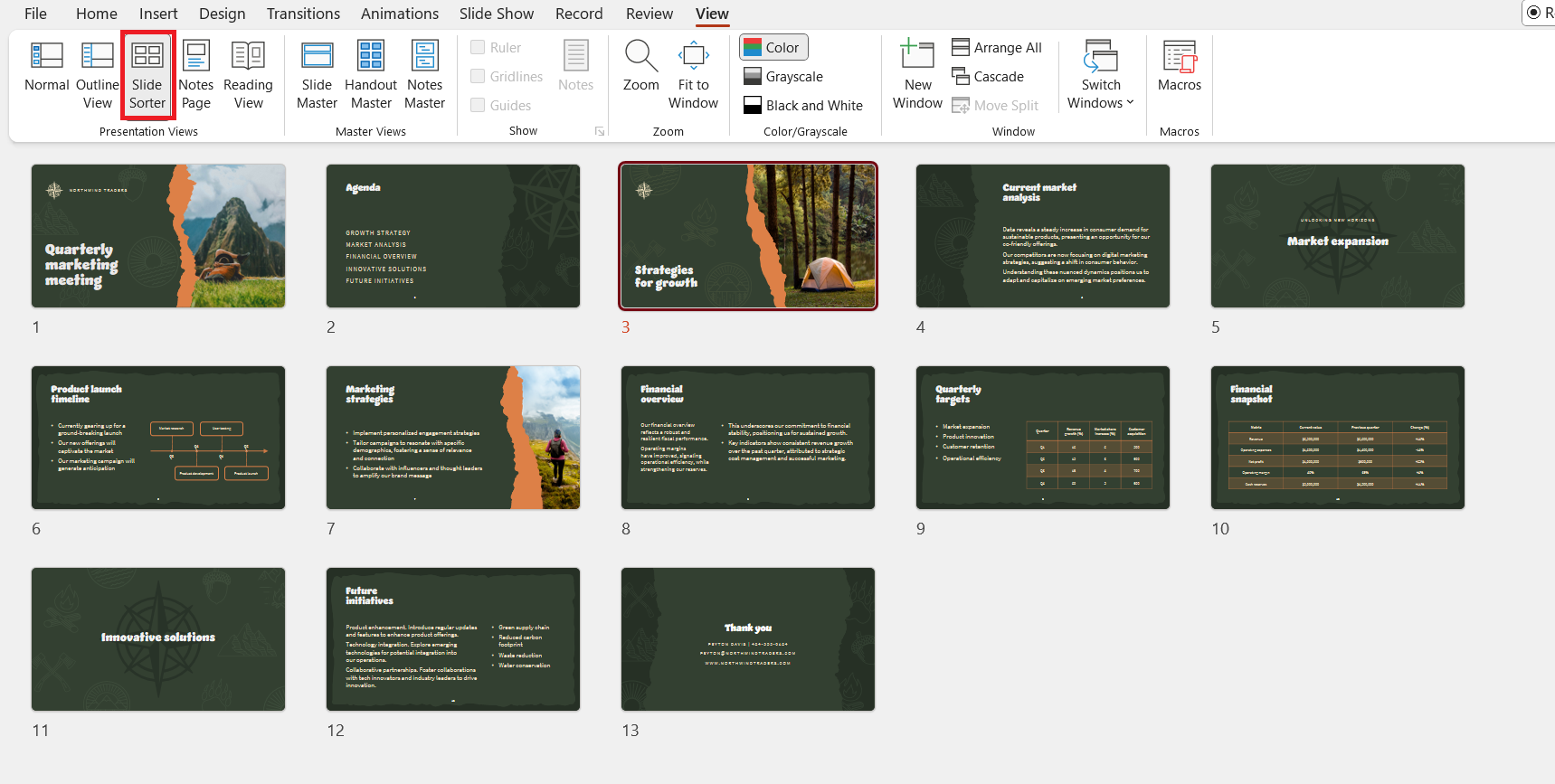Select the Innovative solutions slide
Viewport: 1555px width, 784px height.
(158, 639)
